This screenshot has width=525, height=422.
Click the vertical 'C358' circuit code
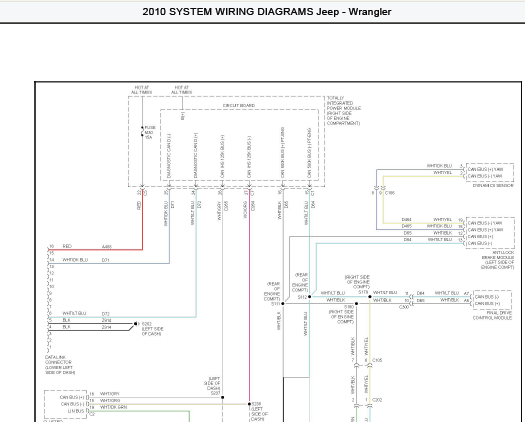[226, 206]
